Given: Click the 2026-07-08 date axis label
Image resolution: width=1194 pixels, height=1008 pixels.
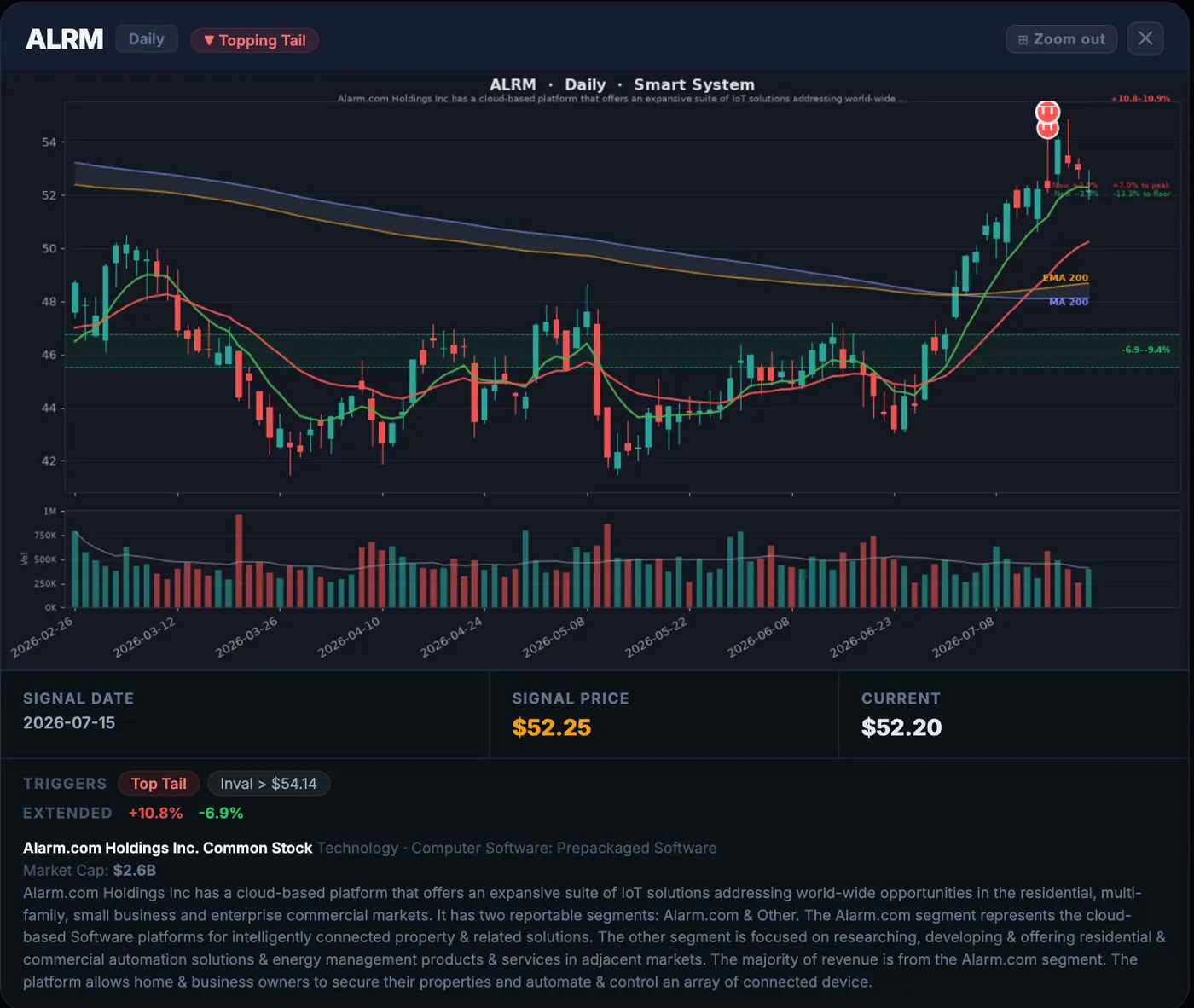Looking at the screenshot, I should [x=963, y=637].
